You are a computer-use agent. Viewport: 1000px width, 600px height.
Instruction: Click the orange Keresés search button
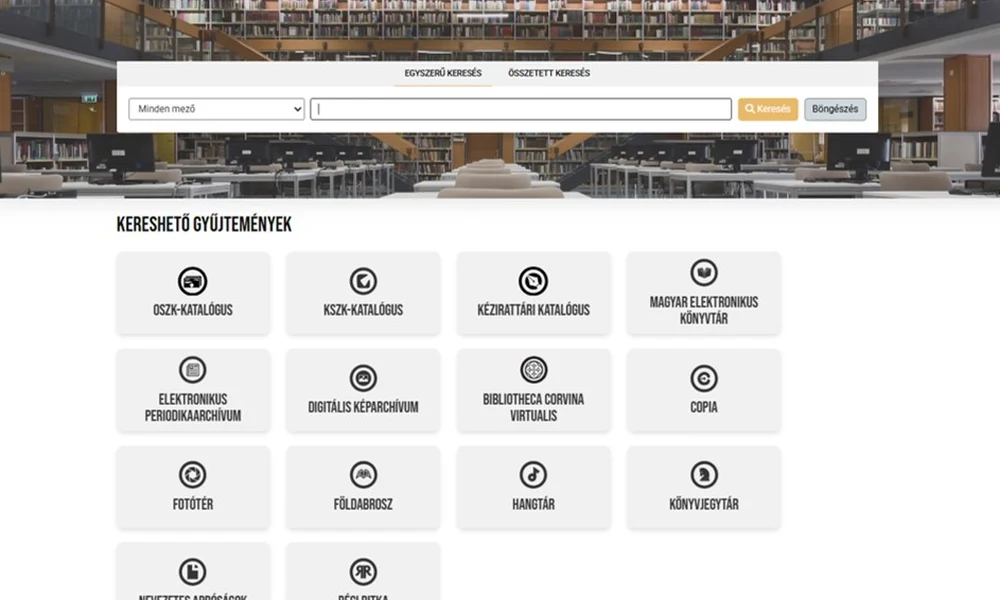767,109
